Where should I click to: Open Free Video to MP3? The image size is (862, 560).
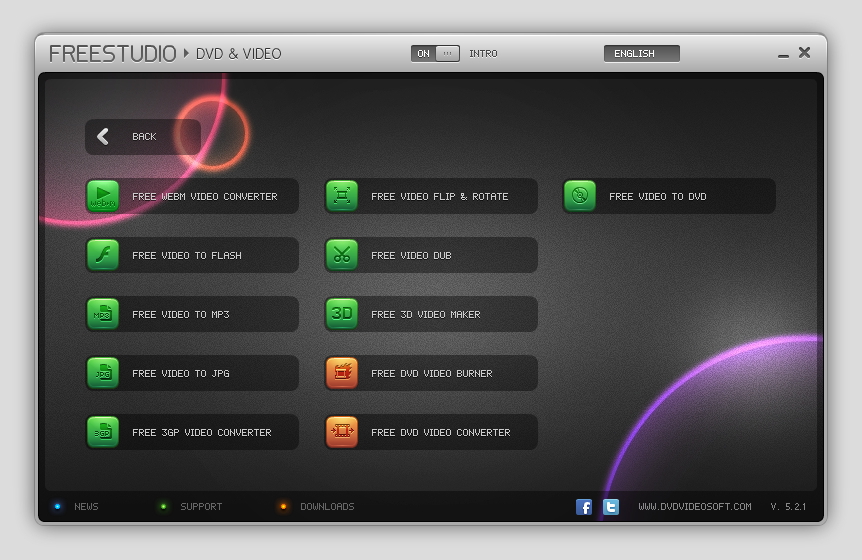pos(192,314)
